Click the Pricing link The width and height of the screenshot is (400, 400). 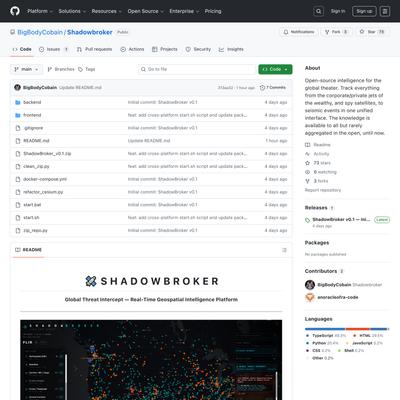(x=213, y=11)
